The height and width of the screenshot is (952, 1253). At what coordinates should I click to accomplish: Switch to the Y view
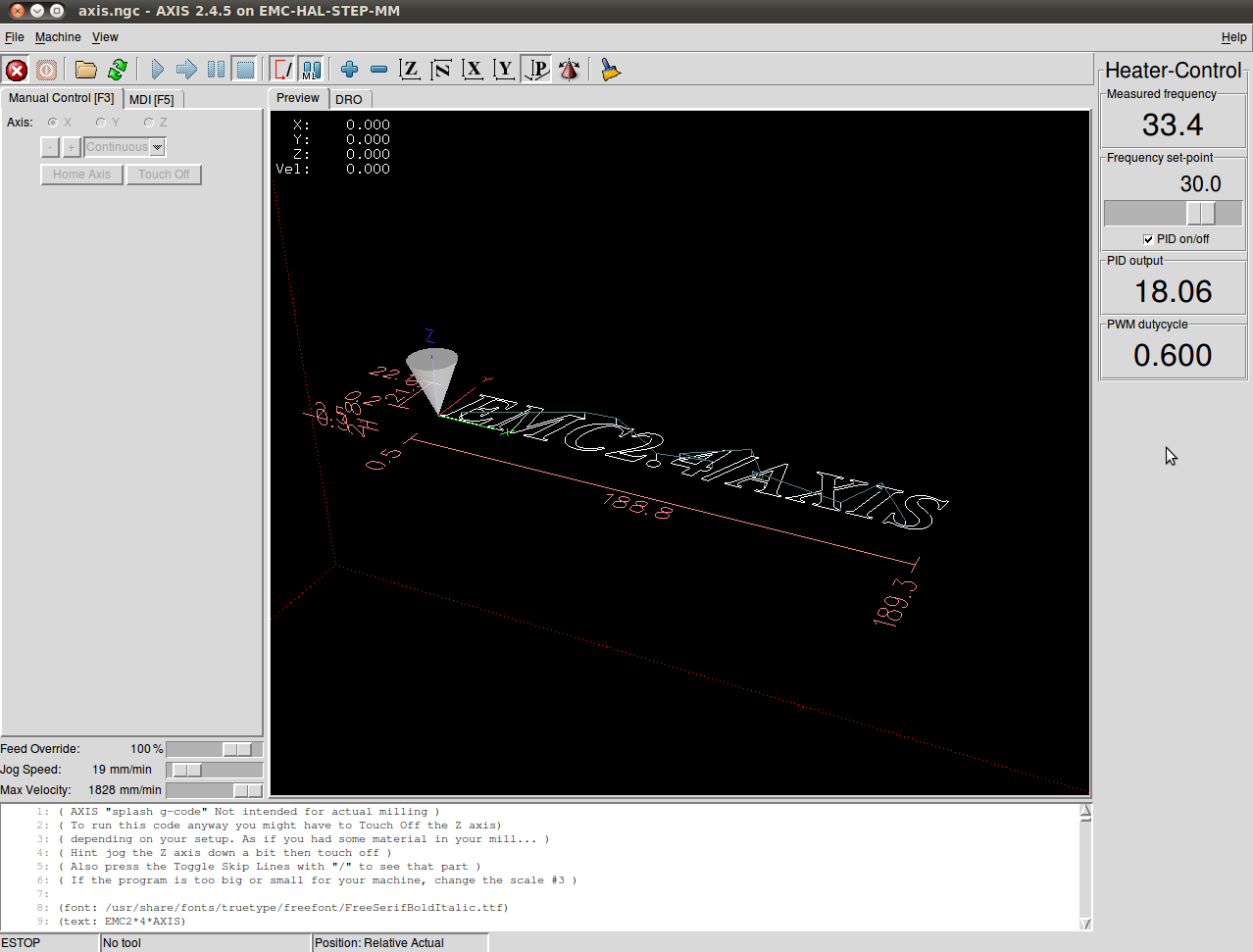click(x=504, y=70)
